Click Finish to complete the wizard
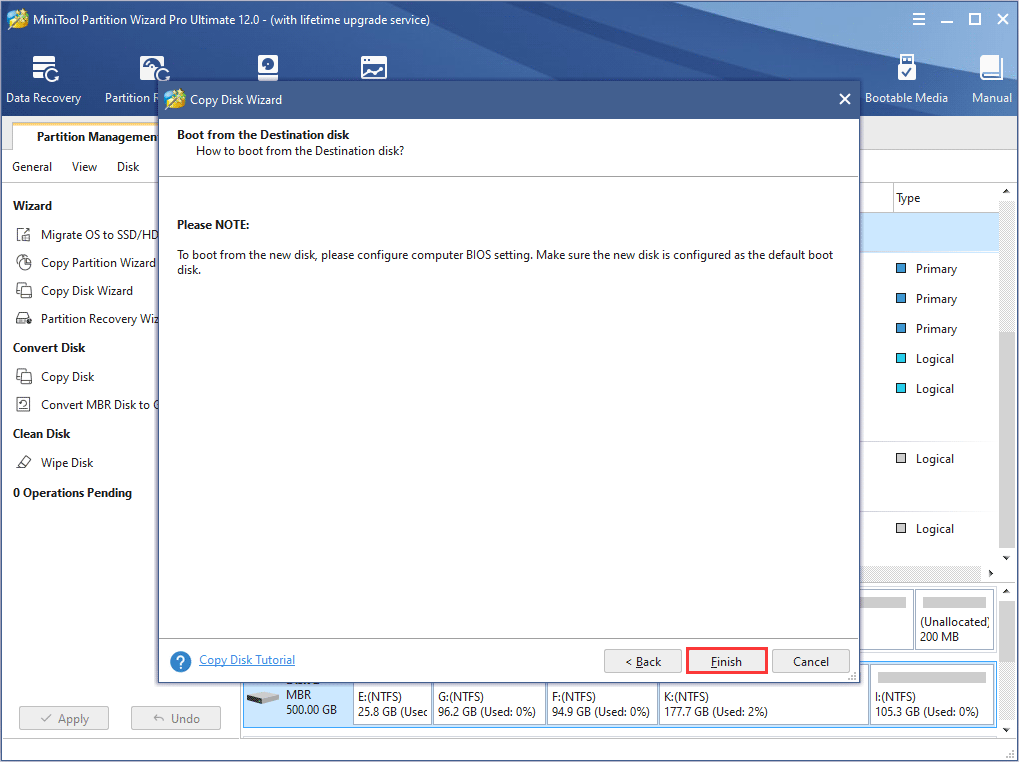The height and width of the screenshot is (762, 1019). 726,661
